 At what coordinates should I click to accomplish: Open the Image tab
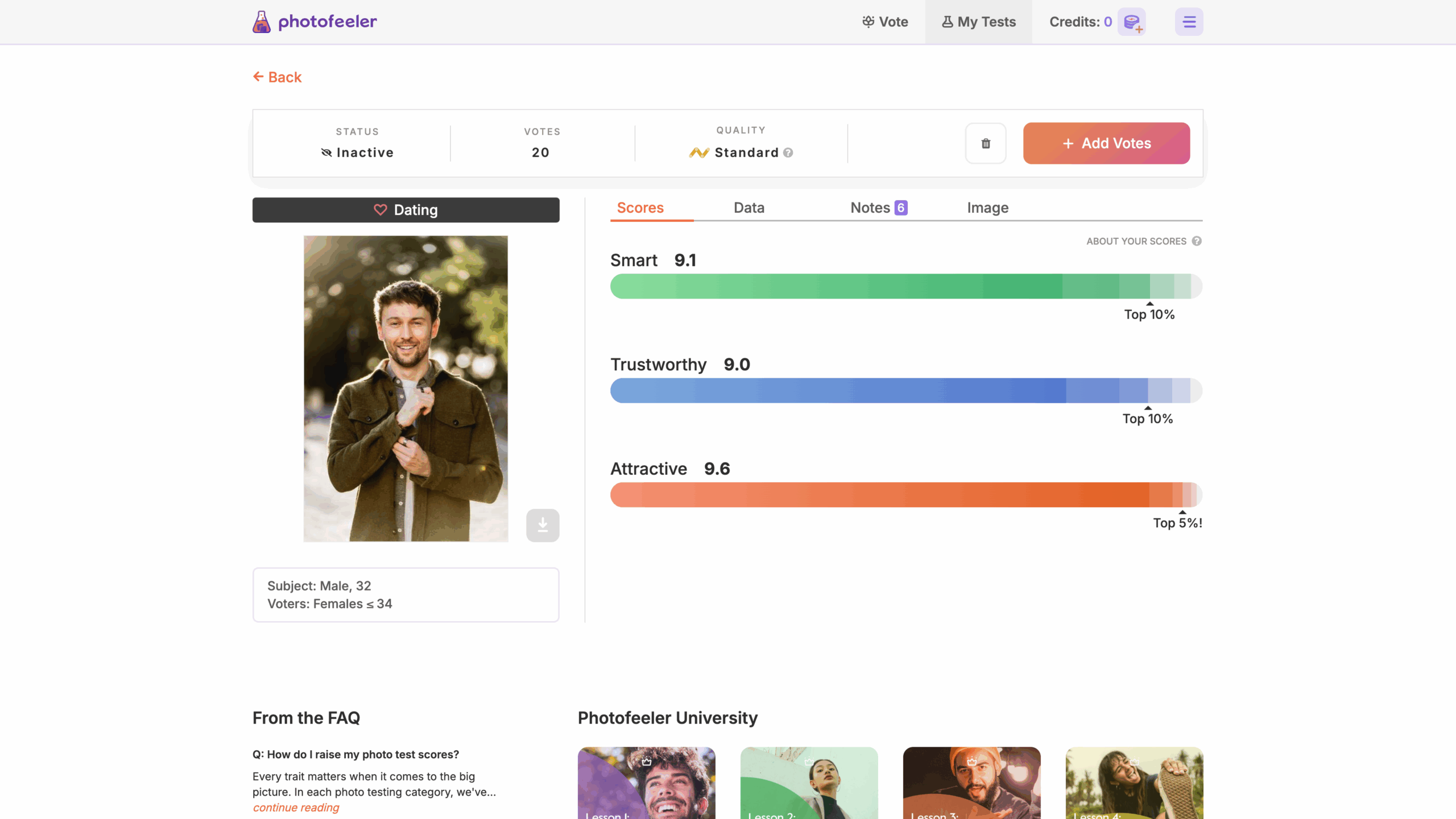click(987, 208)
